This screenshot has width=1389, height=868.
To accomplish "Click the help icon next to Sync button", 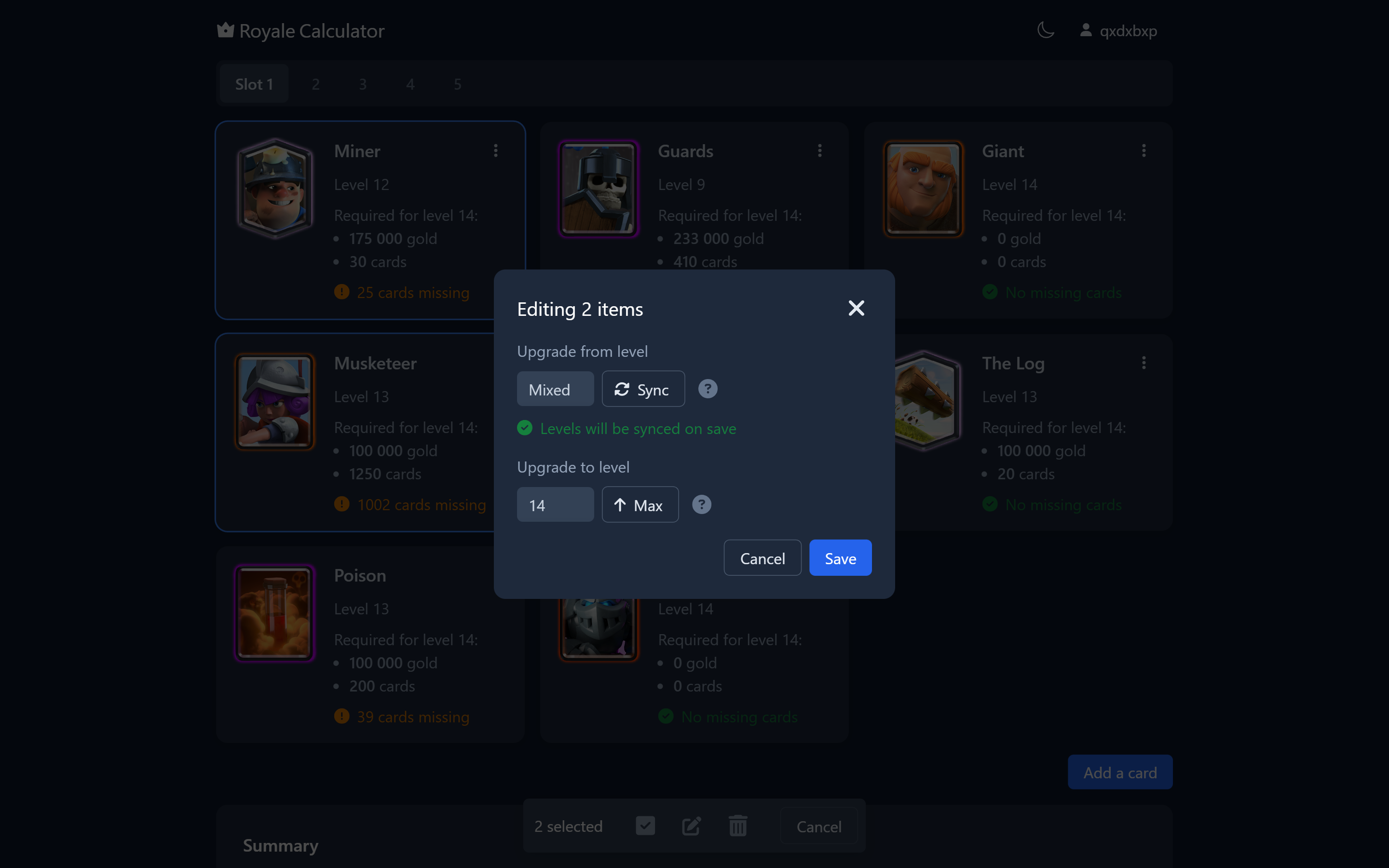I will click(x=707, y=389).
